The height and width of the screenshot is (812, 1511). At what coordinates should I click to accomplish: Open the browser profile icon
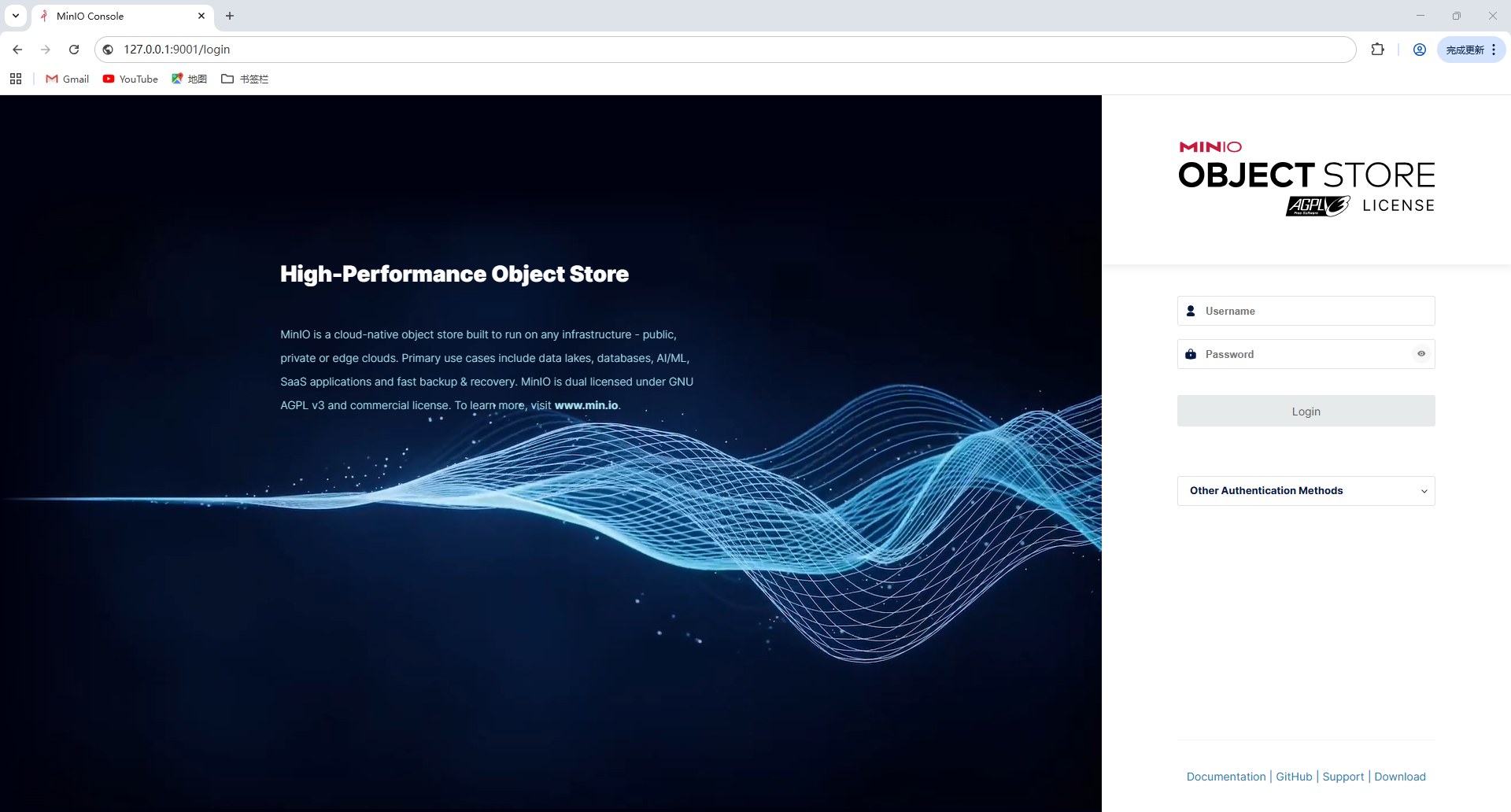(x=1420, y=50)
